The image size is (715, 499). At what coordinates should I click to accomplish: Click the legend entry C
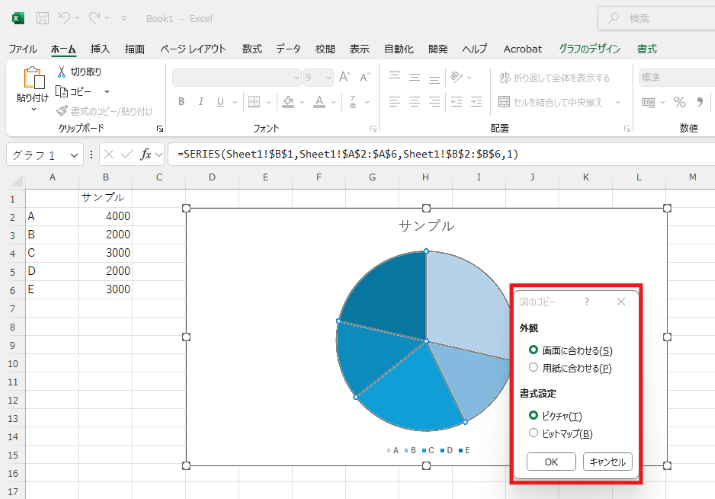428,450
